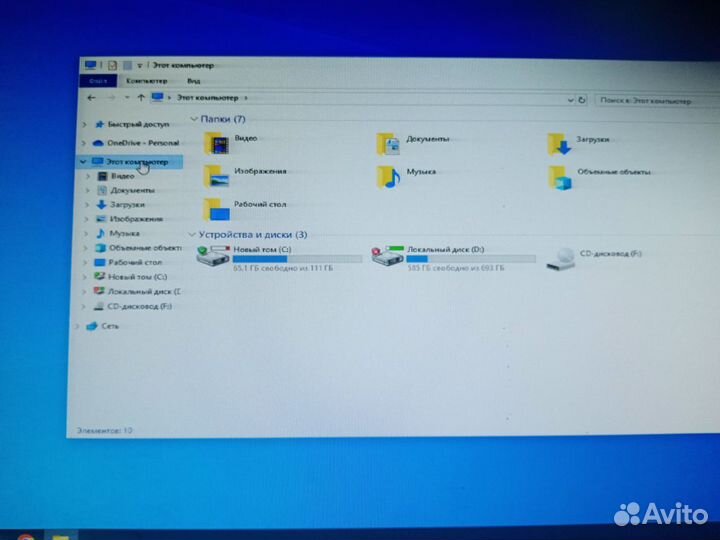
Task: Select the CD-дисковод (F:) drive icon
Action: (x=562, y=259)
